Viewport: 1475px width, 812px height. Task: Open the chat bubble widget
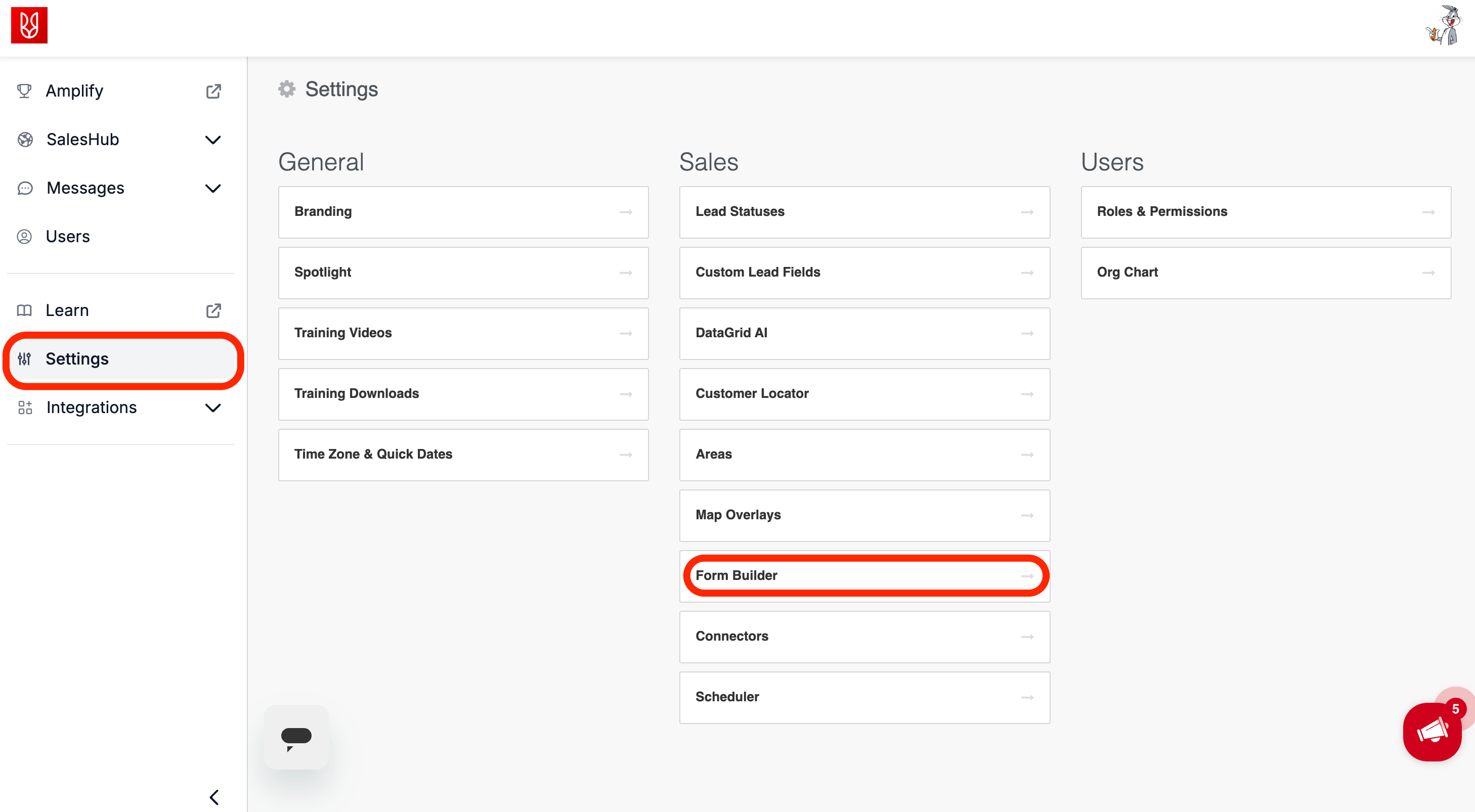[x=296, y=737]
